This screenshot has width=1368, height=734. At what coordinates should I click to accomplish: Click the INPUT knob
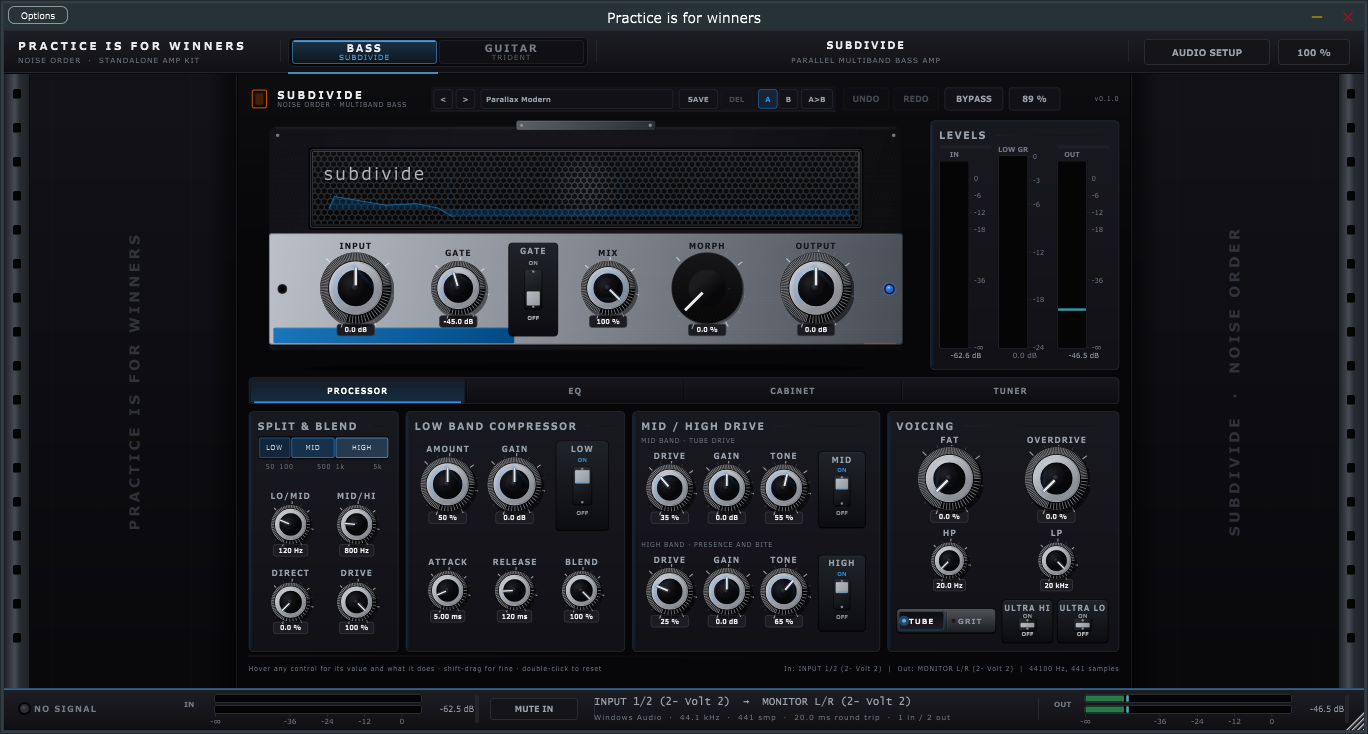tap(355, 289)
